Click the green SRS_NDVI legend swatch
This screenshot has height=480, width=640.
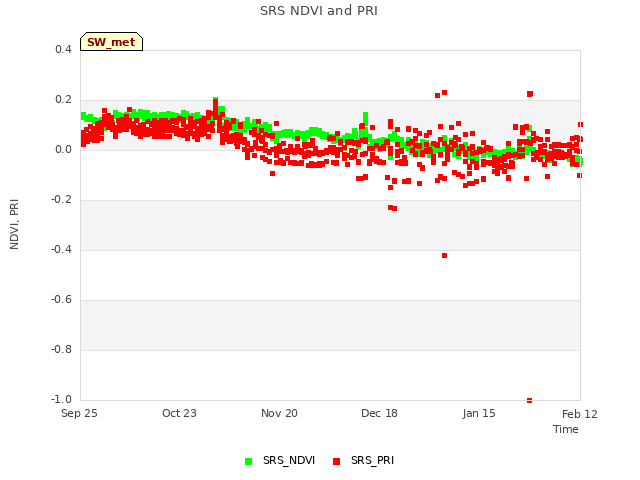pos(249,461)
